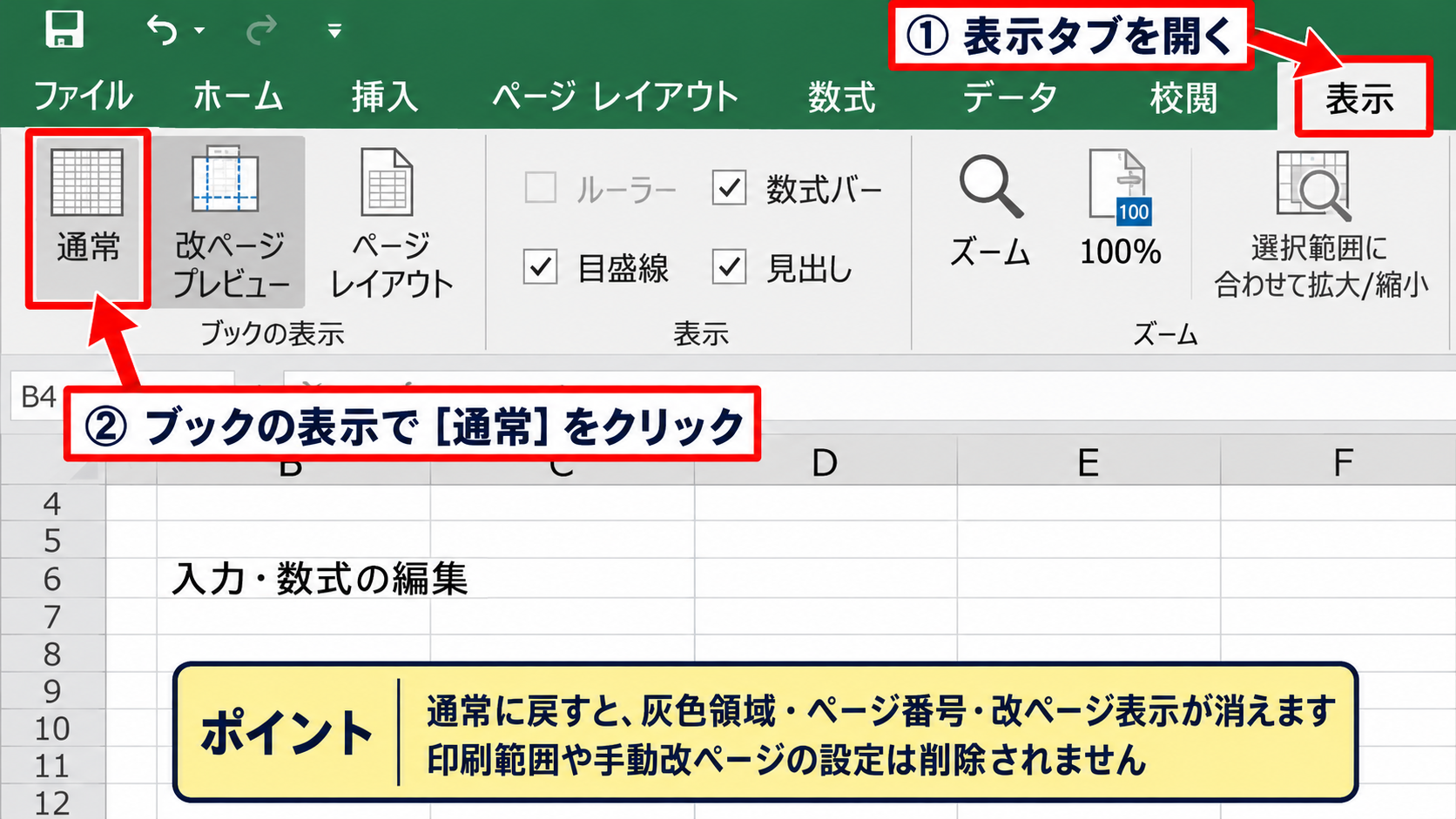1456x819 pixels.
Task: Switch to ページ レイアウト view button
Action: [391, 222]
